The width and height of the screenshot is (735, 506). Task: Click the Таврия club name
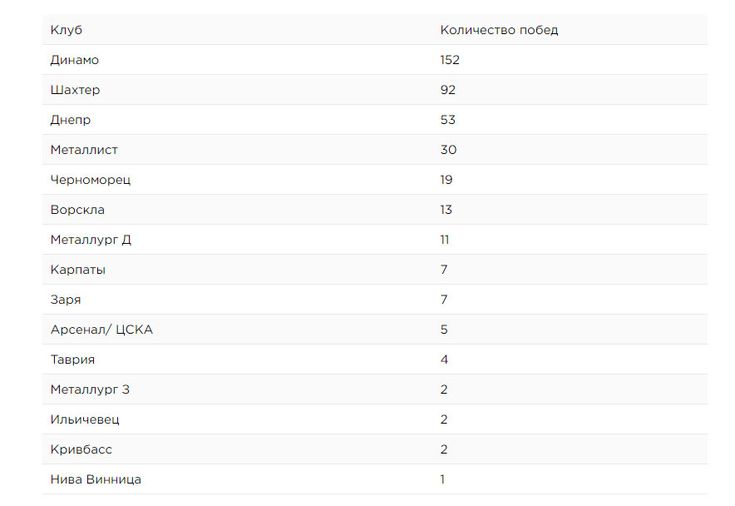(73, 360)
